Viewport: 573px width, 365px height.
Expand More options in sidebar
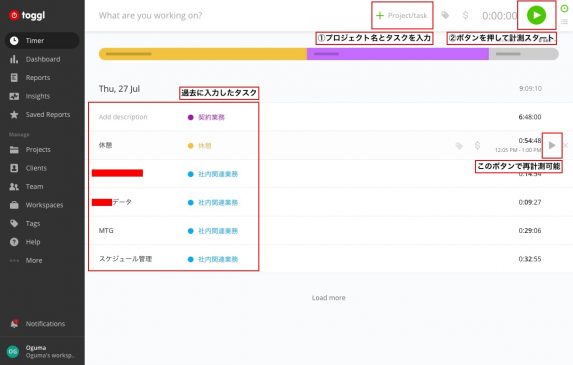click(x=34, y=260)
